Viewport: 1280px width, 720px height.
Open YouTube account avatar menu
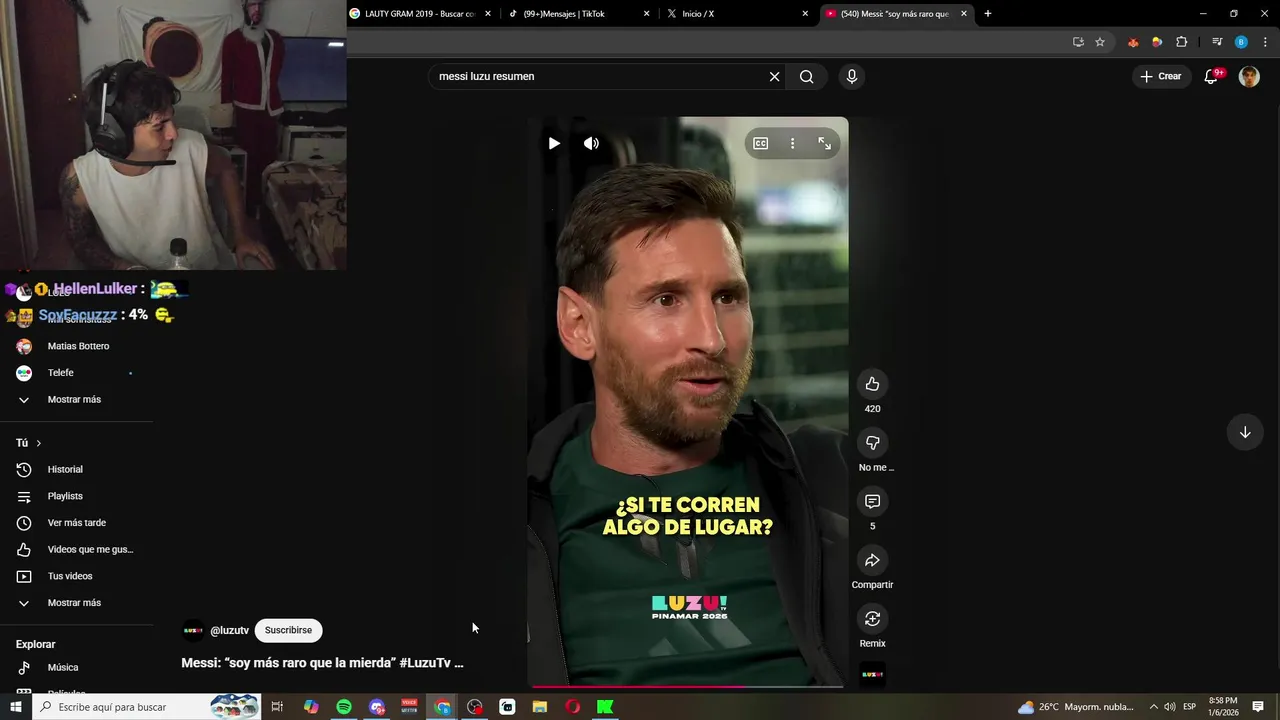[1249, 76]
